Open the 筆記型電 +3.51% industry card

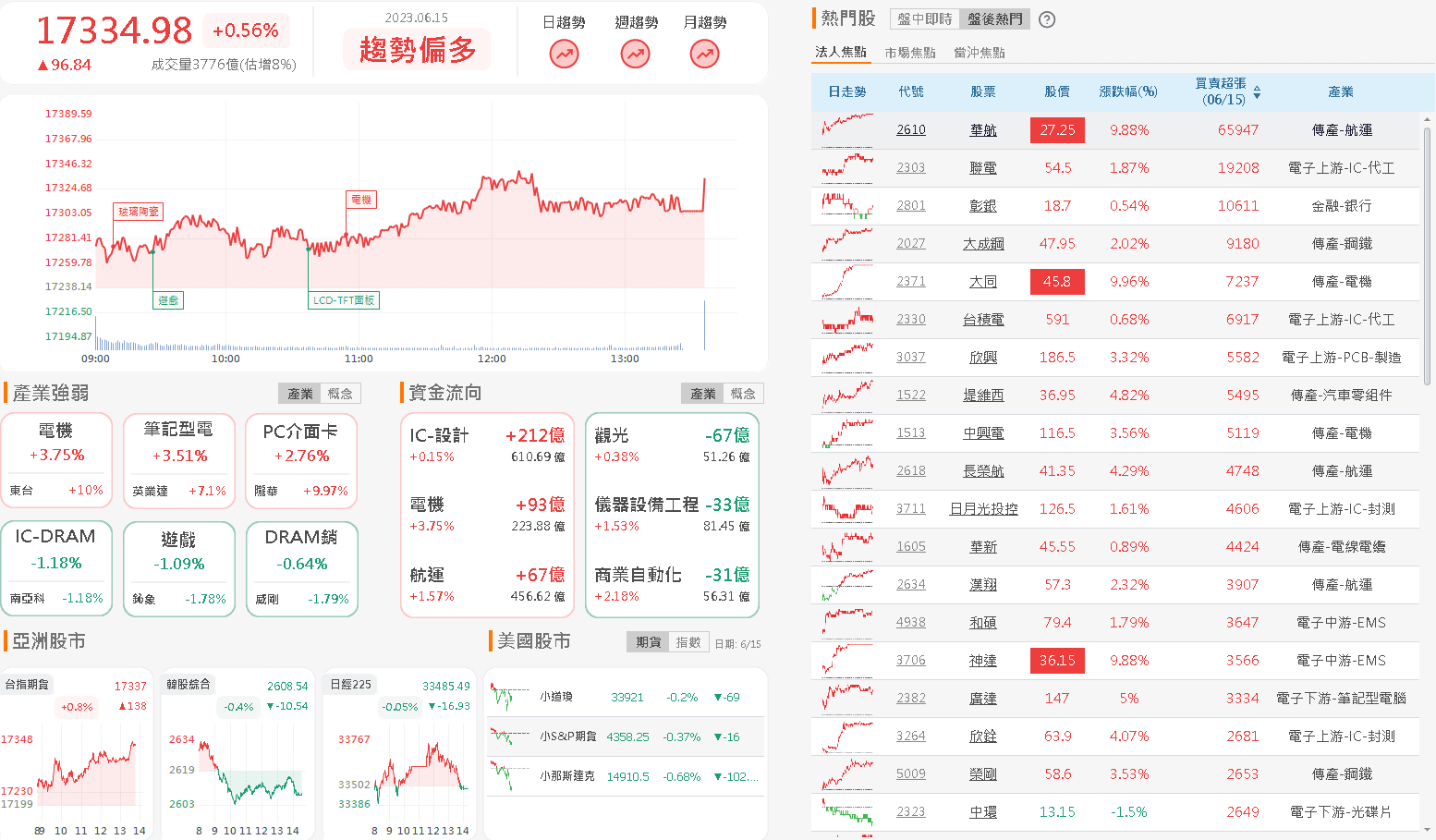178,460
